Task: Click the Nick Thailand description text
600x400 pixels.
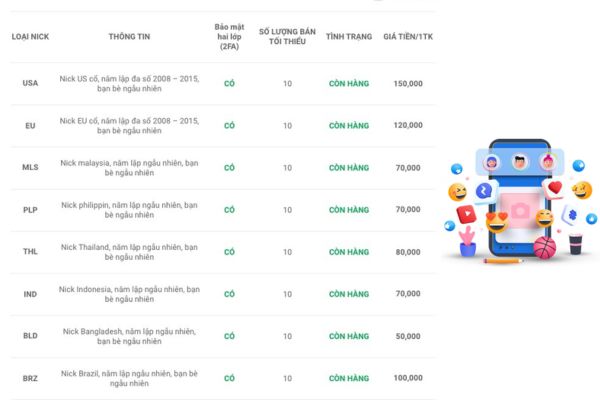Action: pyautogui.click(x=129, y=252)
